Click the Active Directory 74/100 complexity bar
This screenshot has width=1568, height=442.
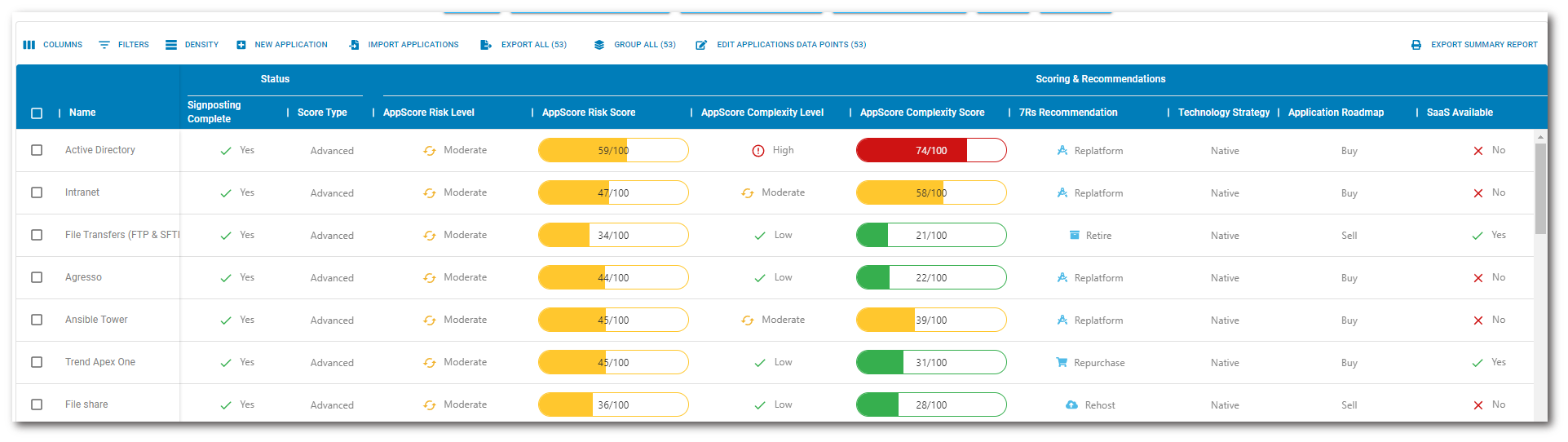tap(931, 151)
